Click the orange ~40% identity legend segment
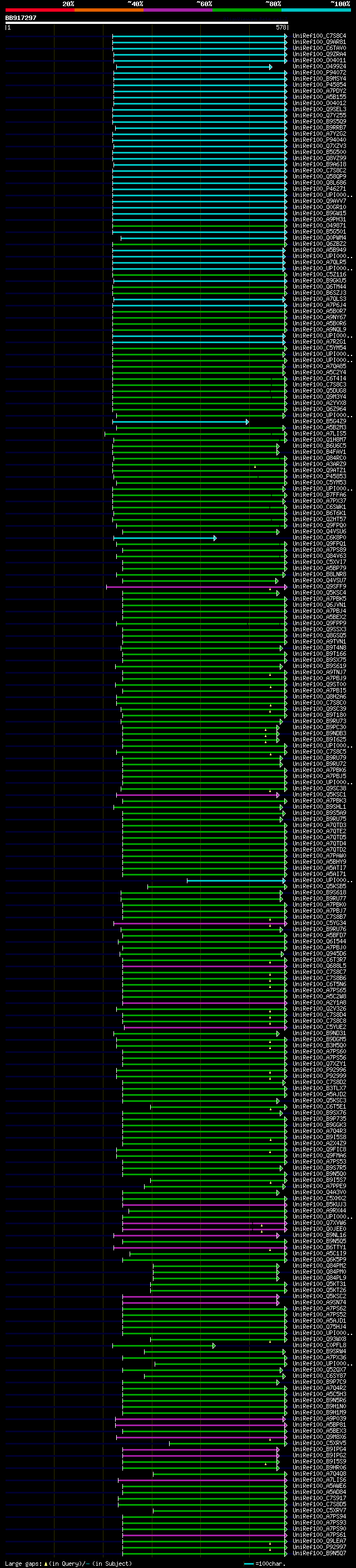The height and width of the screenshot is (1568, 356). tap(109, 10)
